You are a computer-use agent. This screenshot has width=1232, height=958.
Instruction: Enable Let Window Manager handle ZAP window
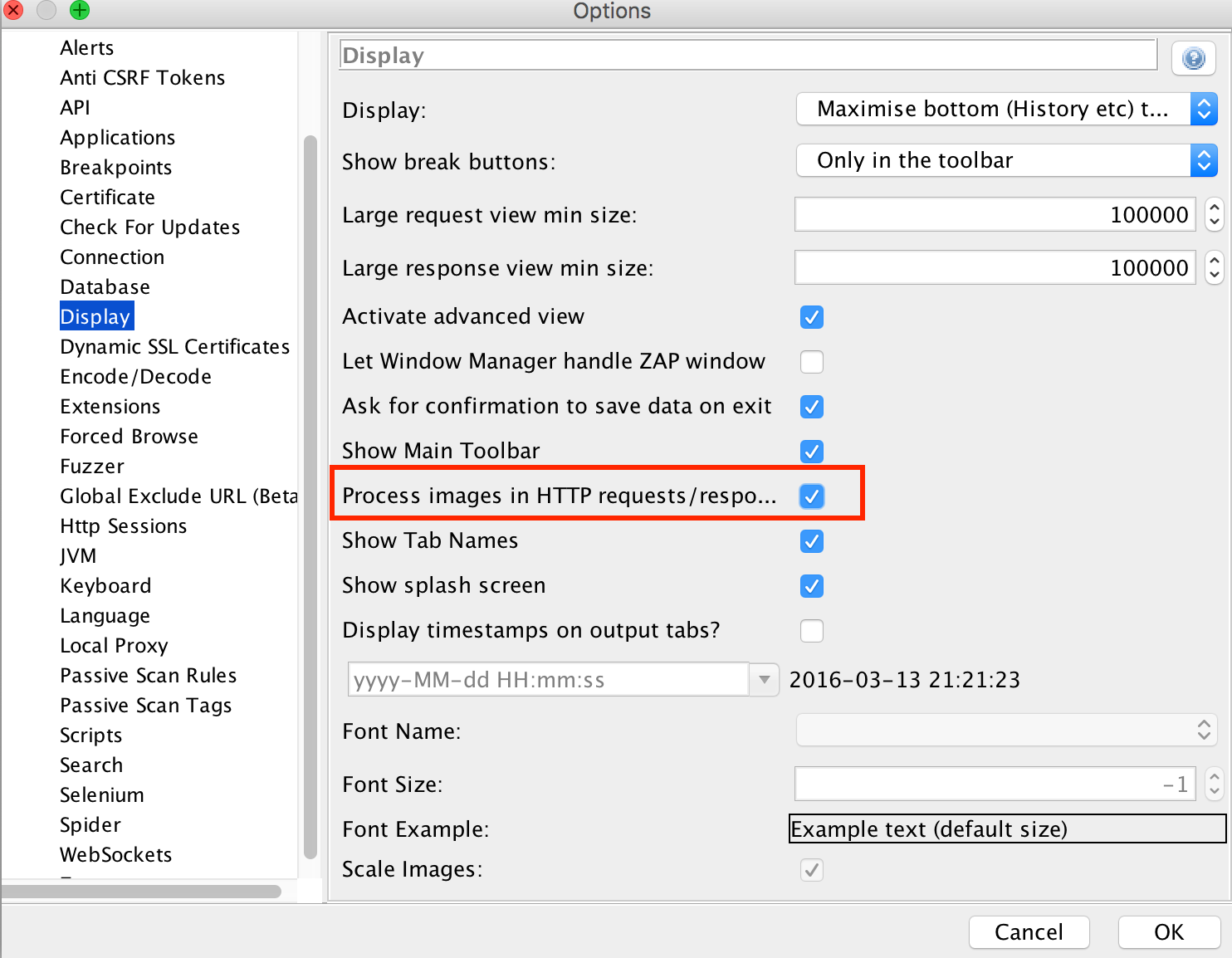pyautogui.click(x=811, y=362)
